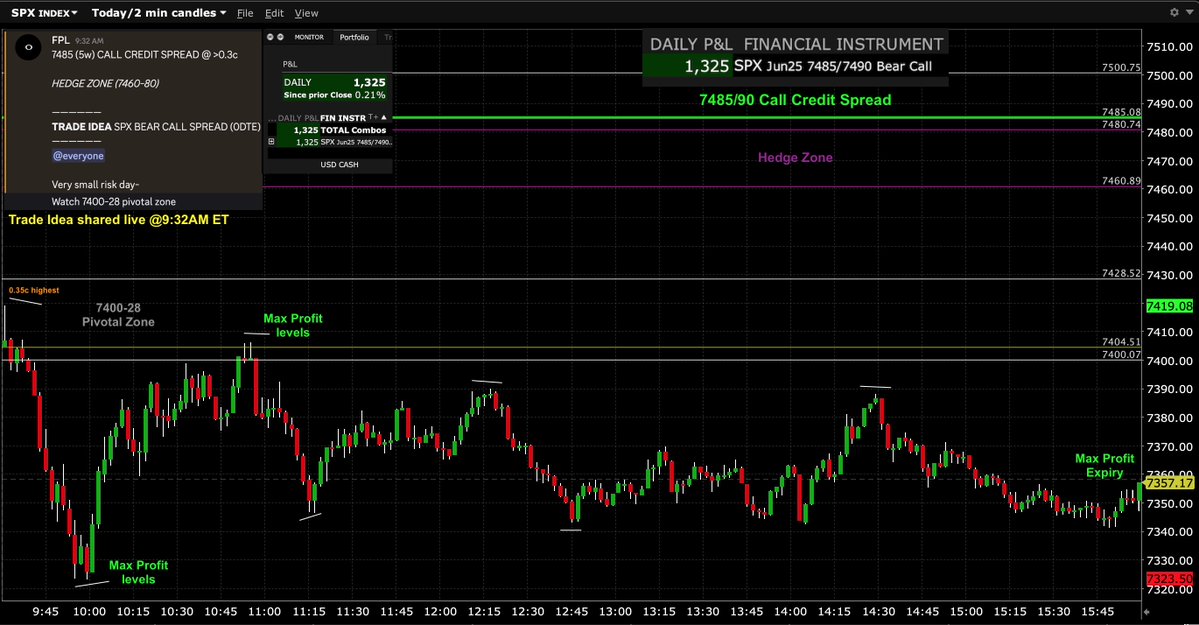Click 'Watch 7400-28 pivotal zone' message line
Viewport: 1199px width, 625px height.
click(114, 202)
